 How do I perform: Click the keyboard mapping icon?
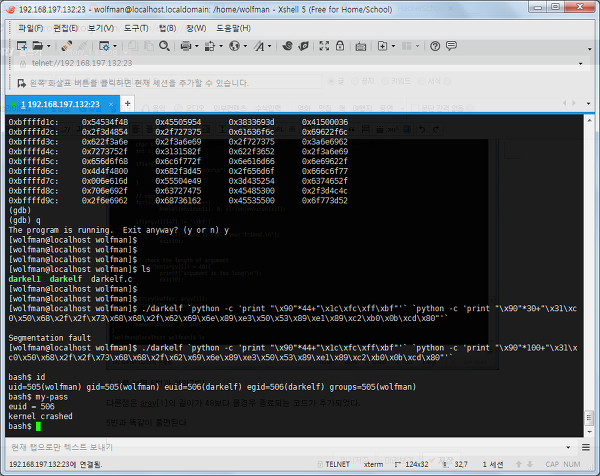click(x=360, y=46)
